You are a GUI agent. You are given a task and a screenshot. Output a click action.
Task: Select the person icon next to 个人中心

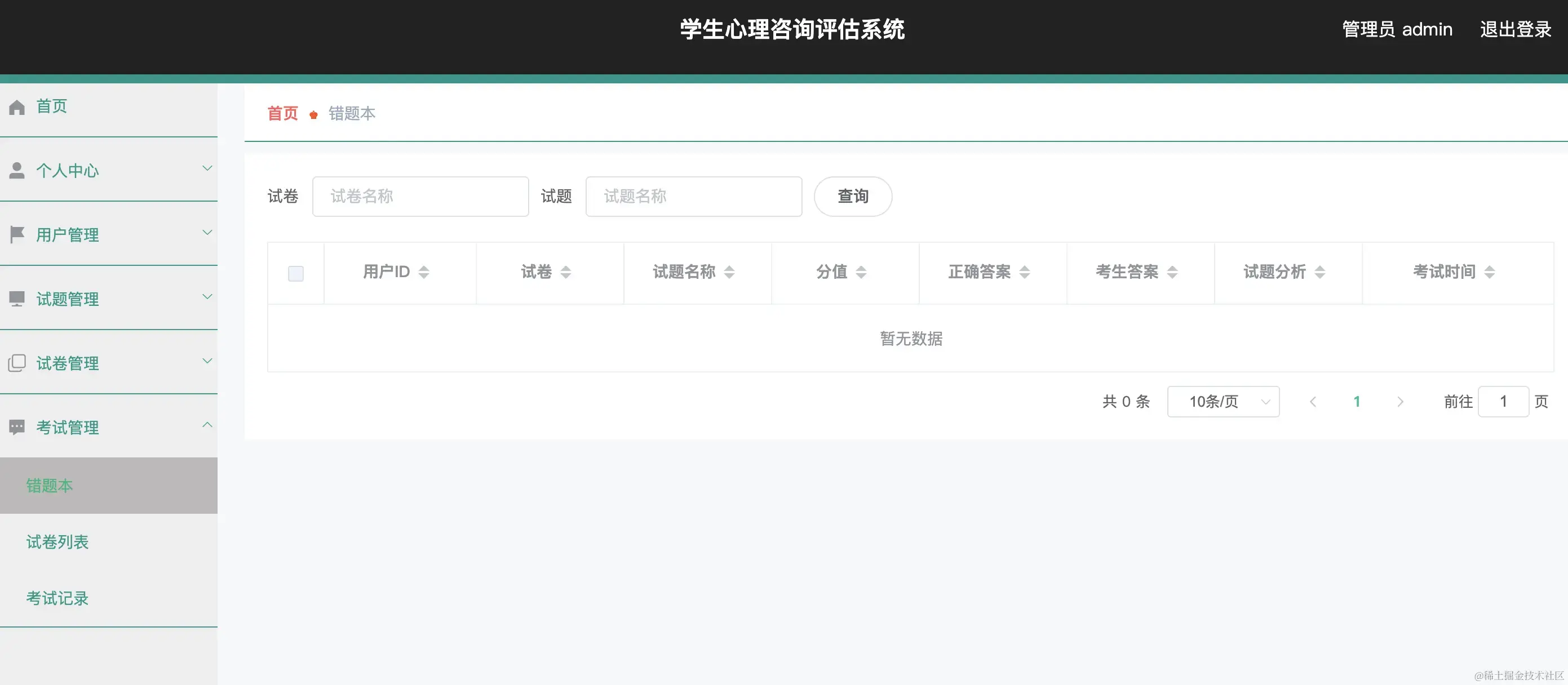click(16, 170)
